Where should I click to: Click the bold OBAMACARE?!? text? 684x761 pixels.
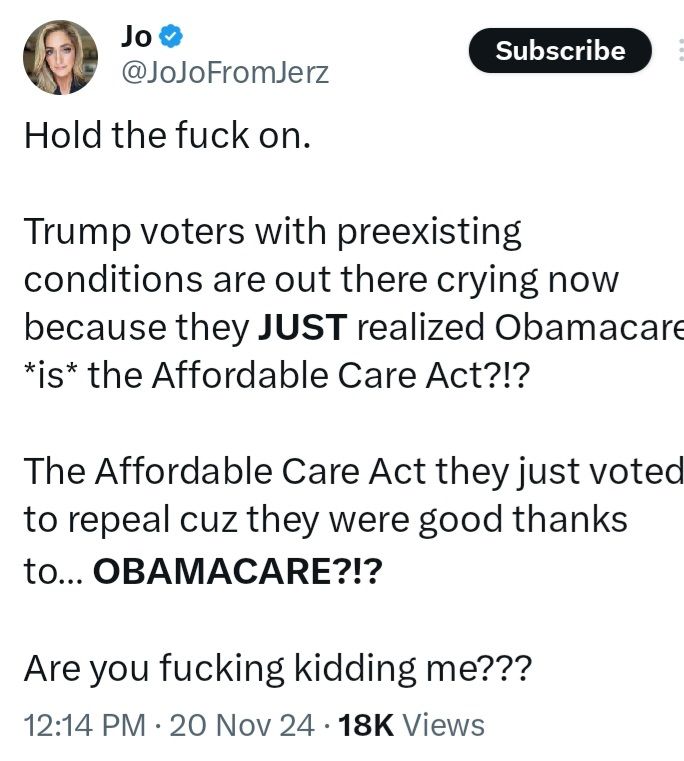pos(237,571)
